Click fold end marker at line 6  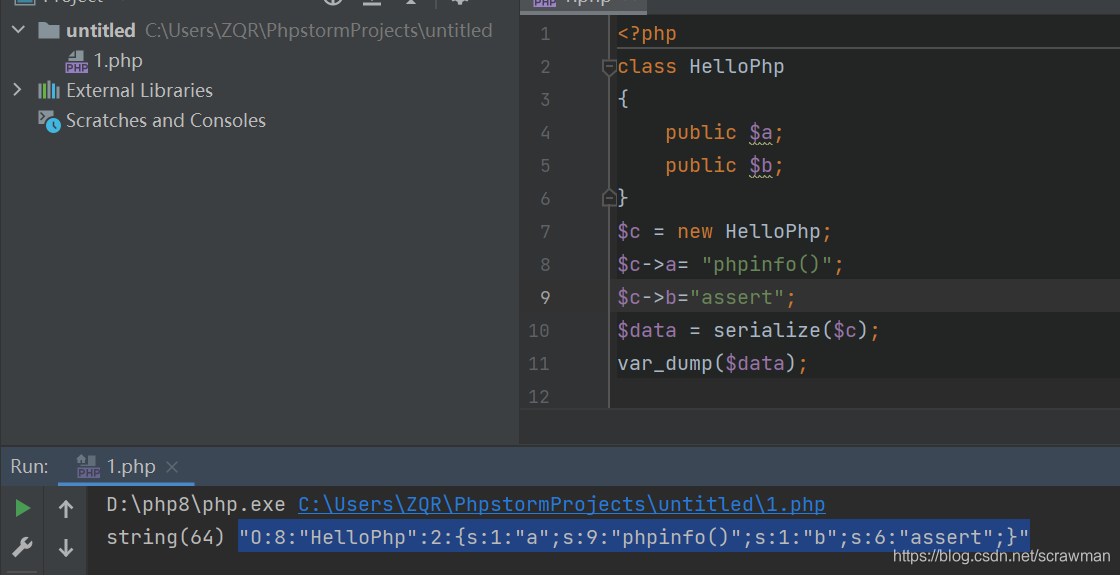tap(609, 198)
